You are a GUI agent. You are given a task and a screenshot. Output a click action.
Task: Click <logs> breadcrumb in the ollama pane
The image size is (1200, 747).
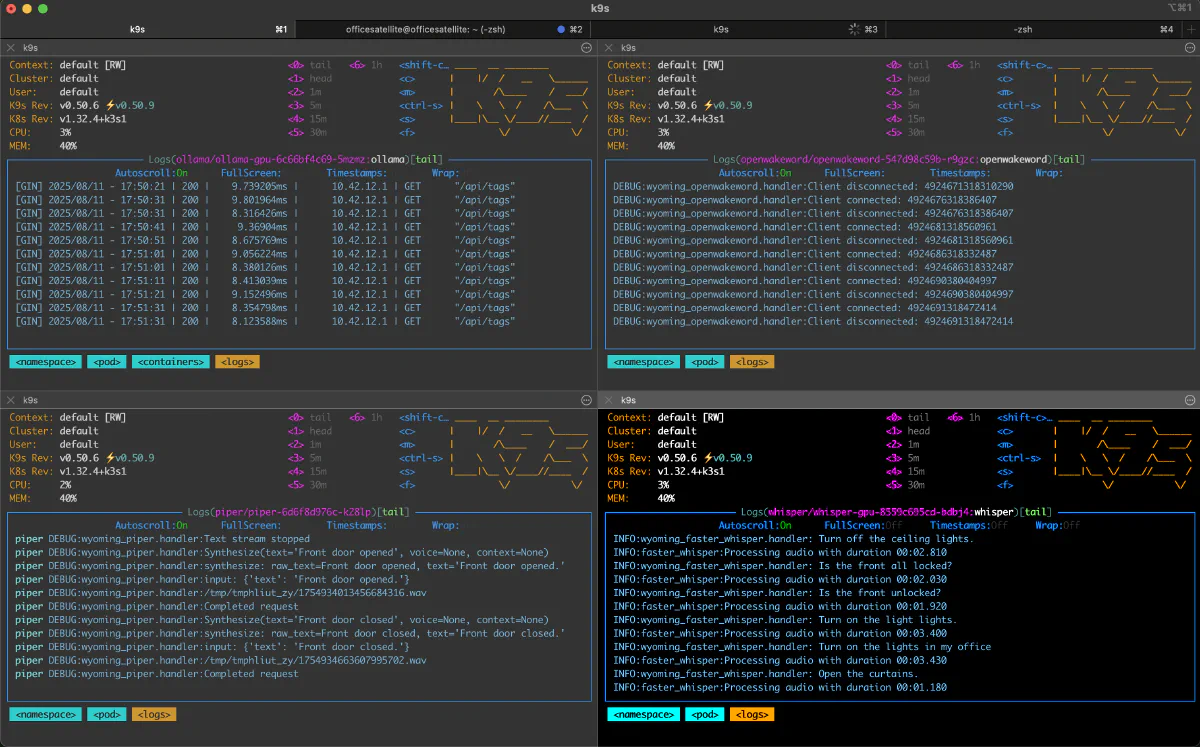237,362
